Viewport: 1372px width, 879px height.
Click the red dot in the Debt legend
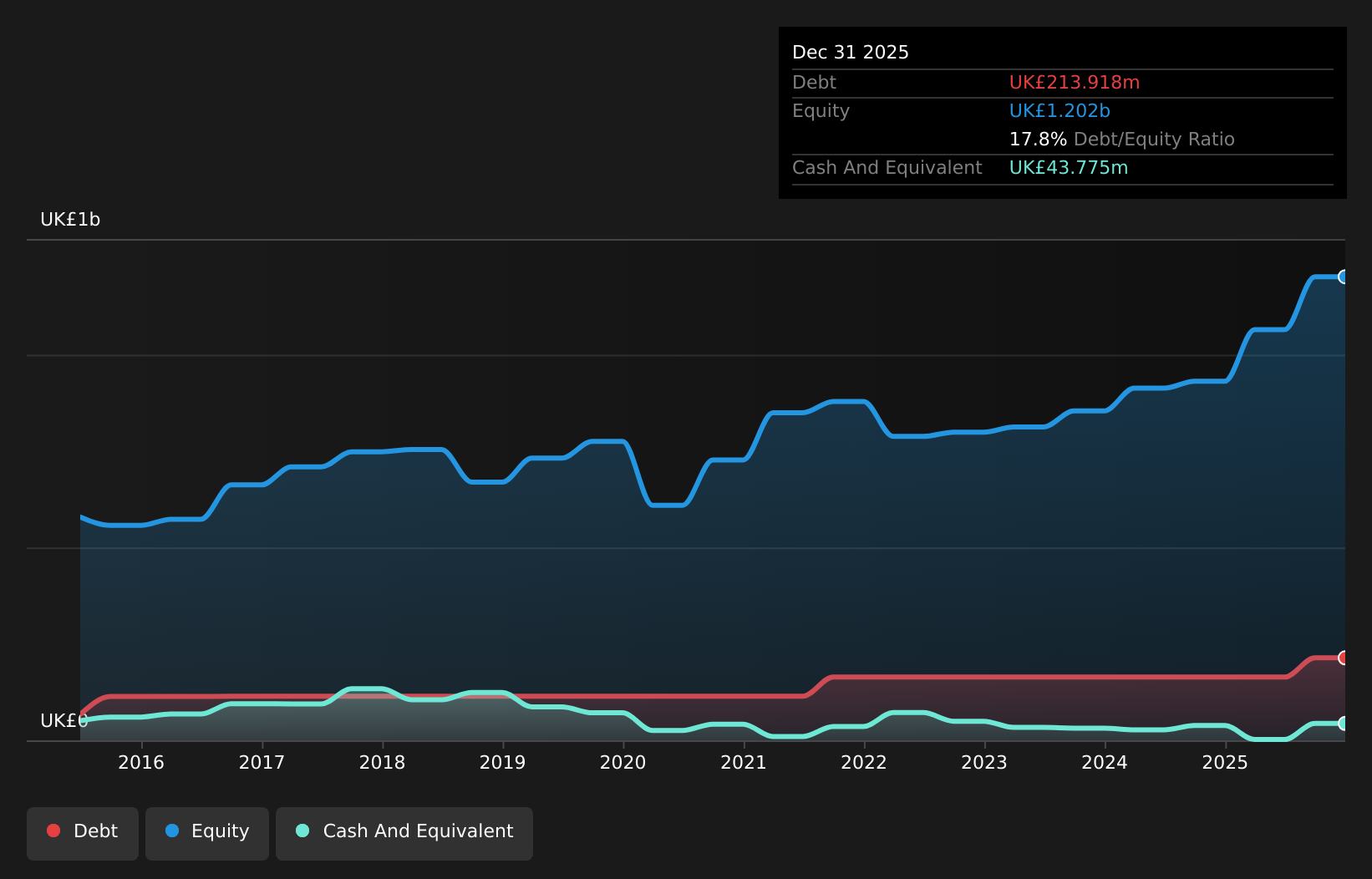53,831
